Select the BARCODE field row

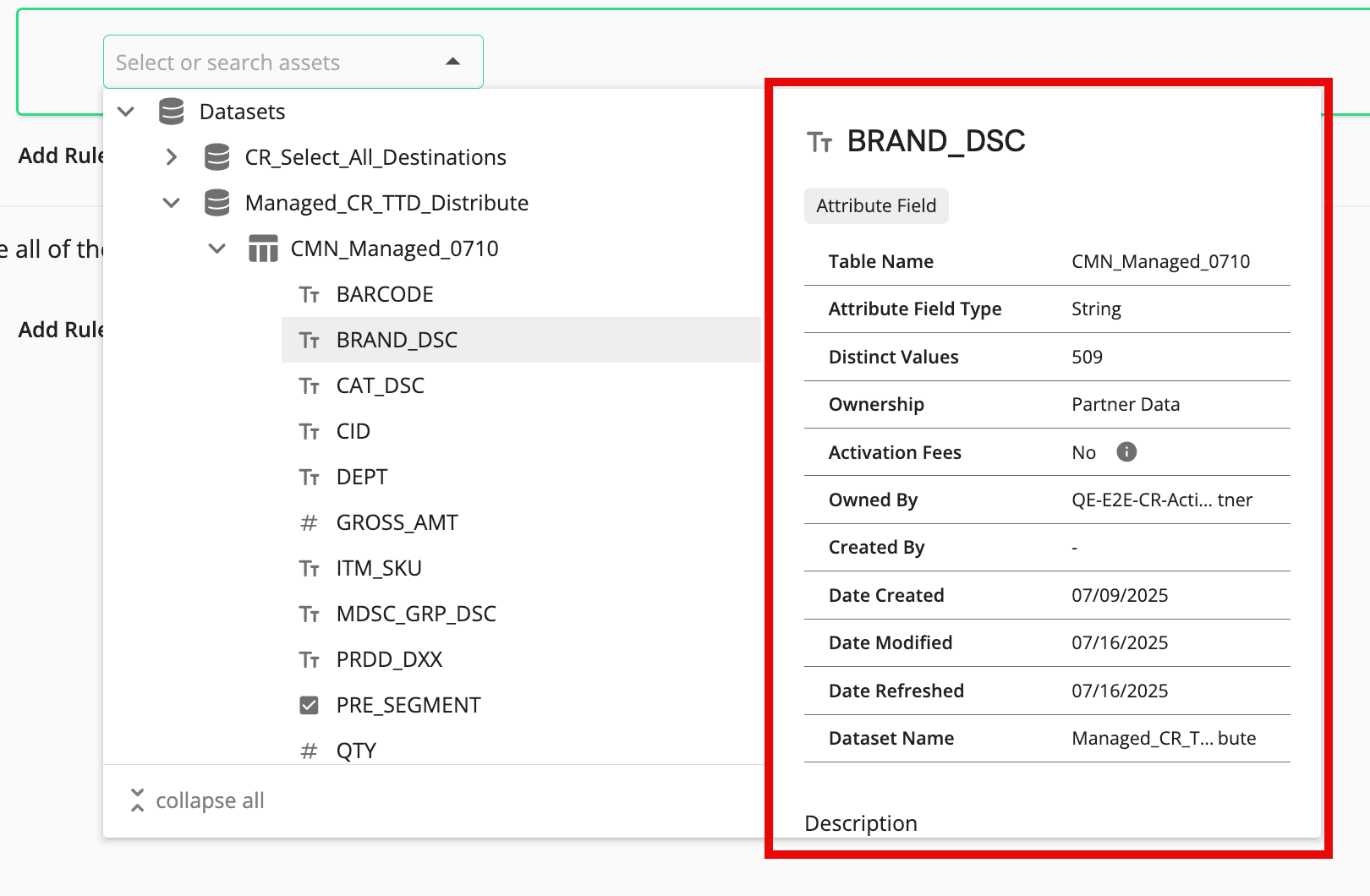(x=521, y=294)
